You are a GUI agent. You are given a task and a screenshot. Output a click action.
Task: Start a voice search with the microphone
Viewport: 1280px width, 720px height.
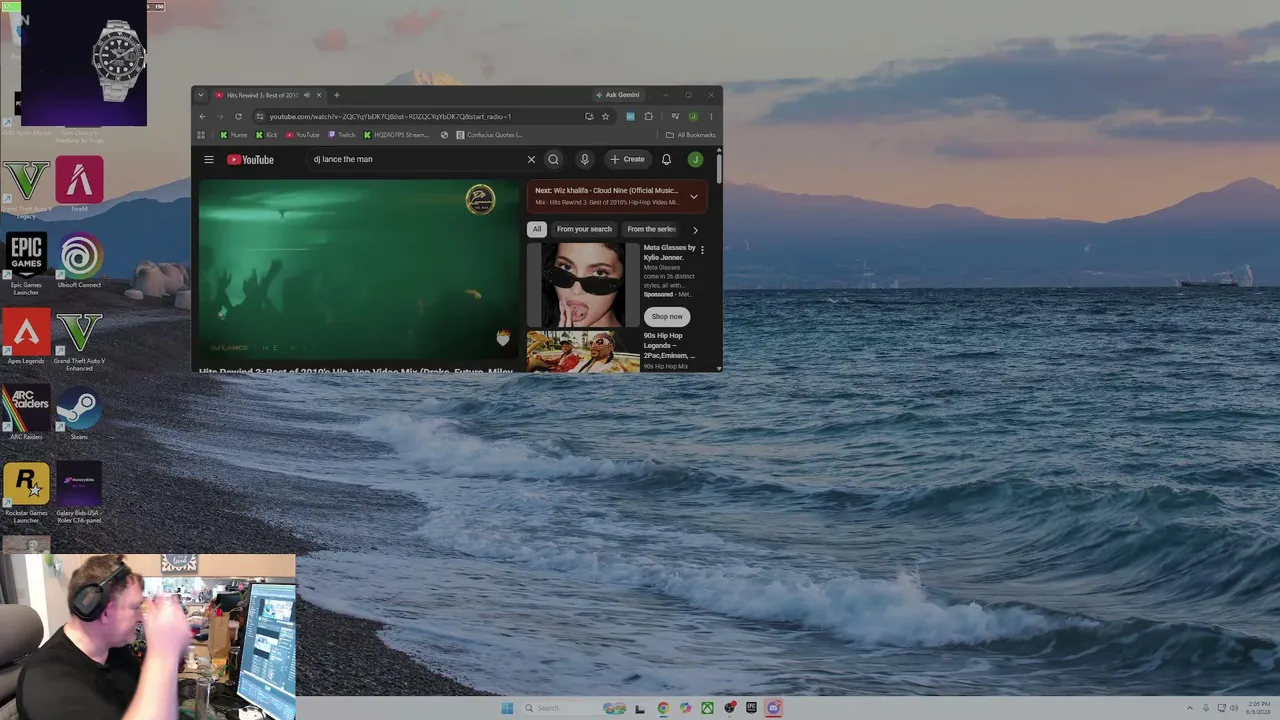point(585,159)
